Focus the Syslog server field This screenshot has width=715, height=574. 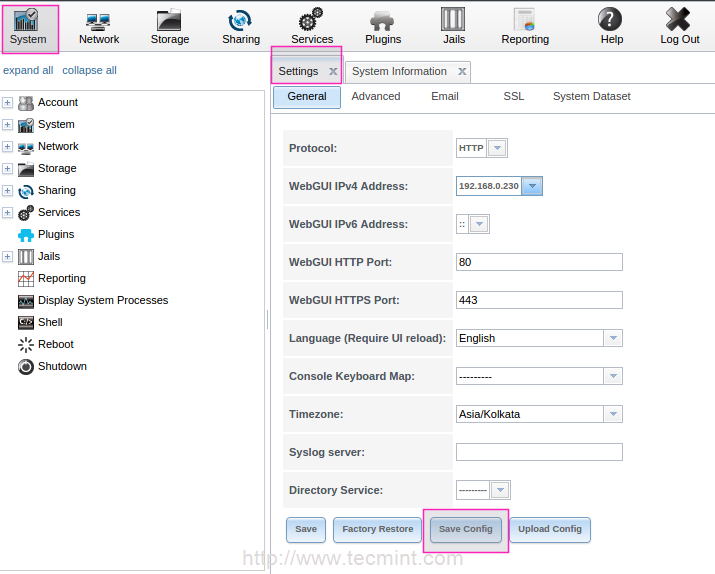coord(539,452)
